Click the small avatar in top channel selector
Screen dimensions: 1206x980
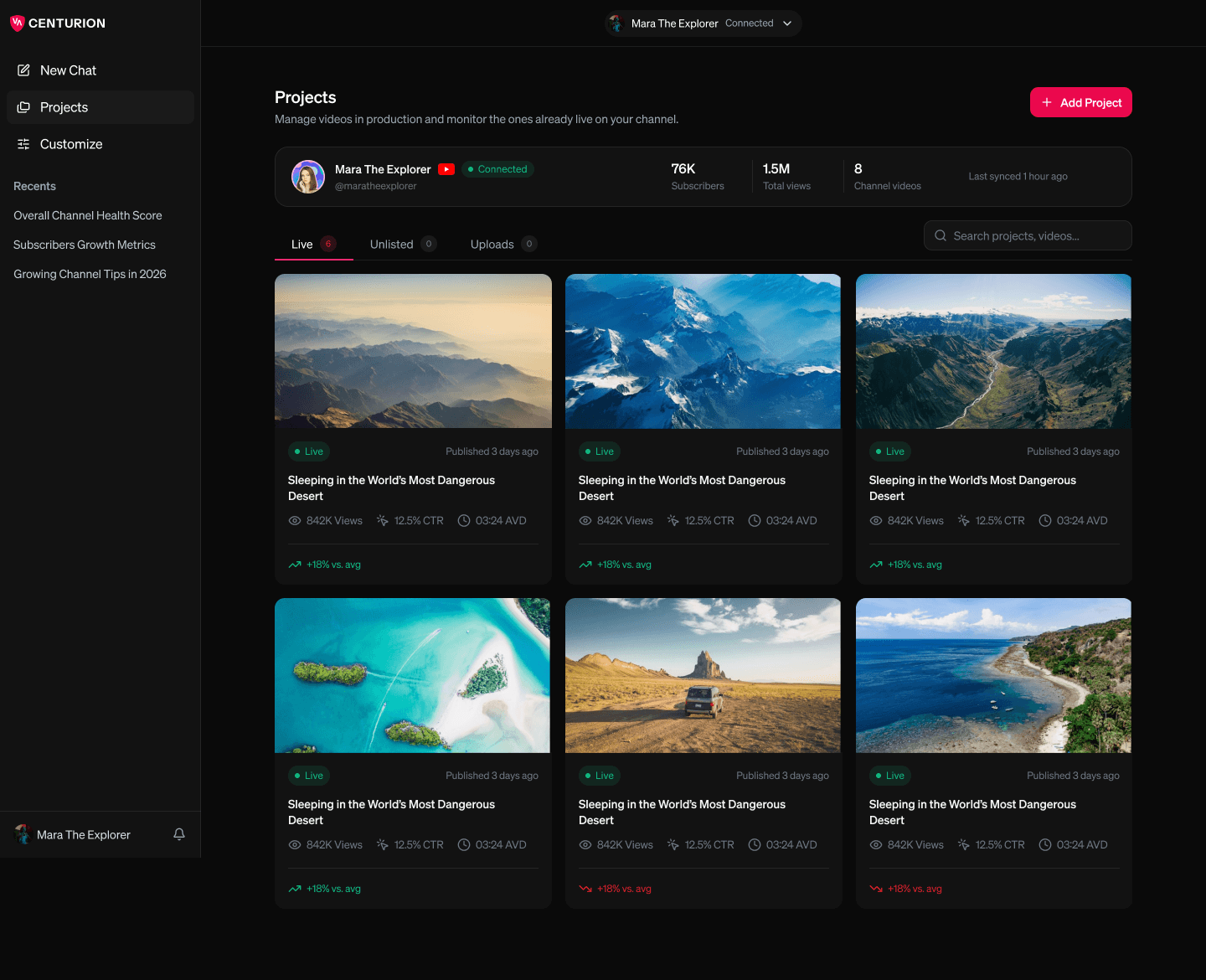tap(616, 23)
